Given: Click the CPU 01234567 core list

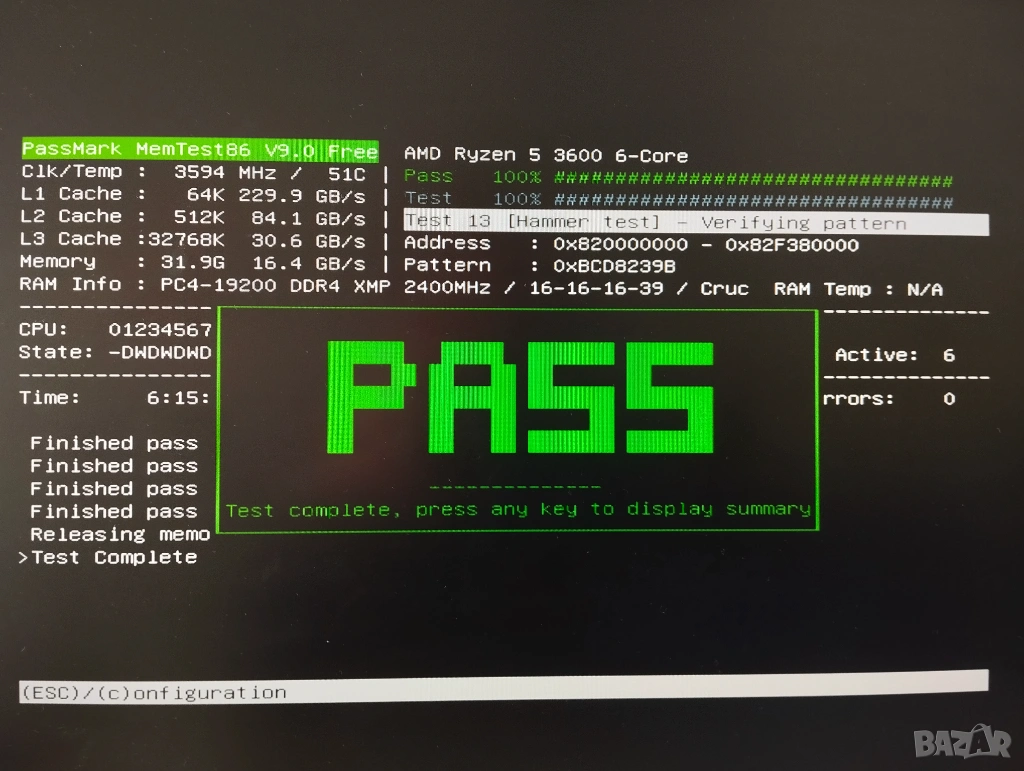Looking at the screenshot, I should click(116, 330).
